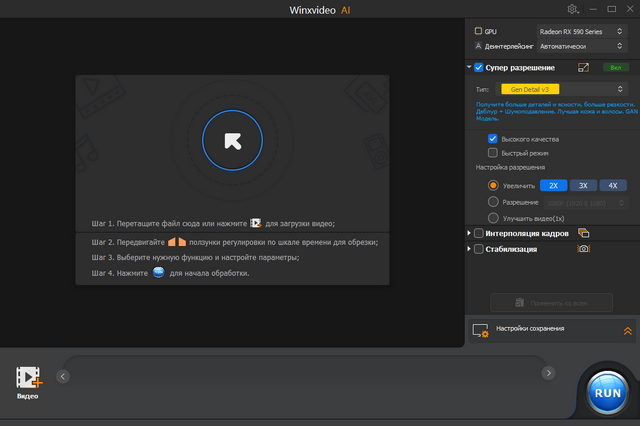Select the Разрешение radio button
Viewport: 640px width, 426px height.
493,202
